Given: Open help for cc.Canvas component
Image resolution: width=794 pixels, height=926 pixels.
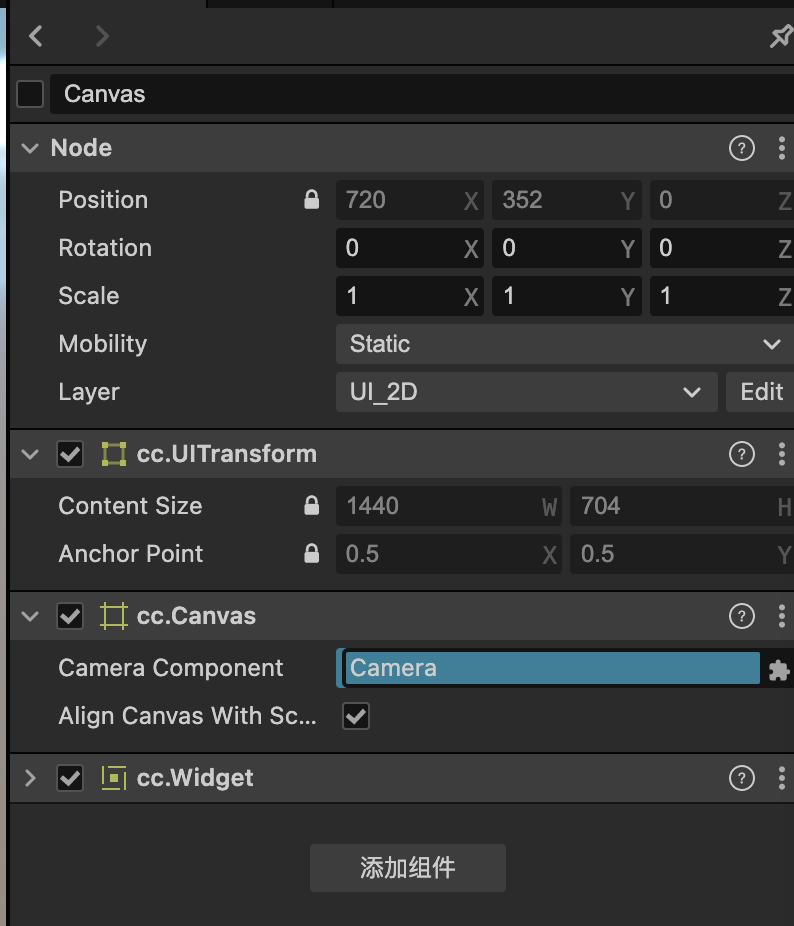Looking at the screenshot, I should (741, 617).
